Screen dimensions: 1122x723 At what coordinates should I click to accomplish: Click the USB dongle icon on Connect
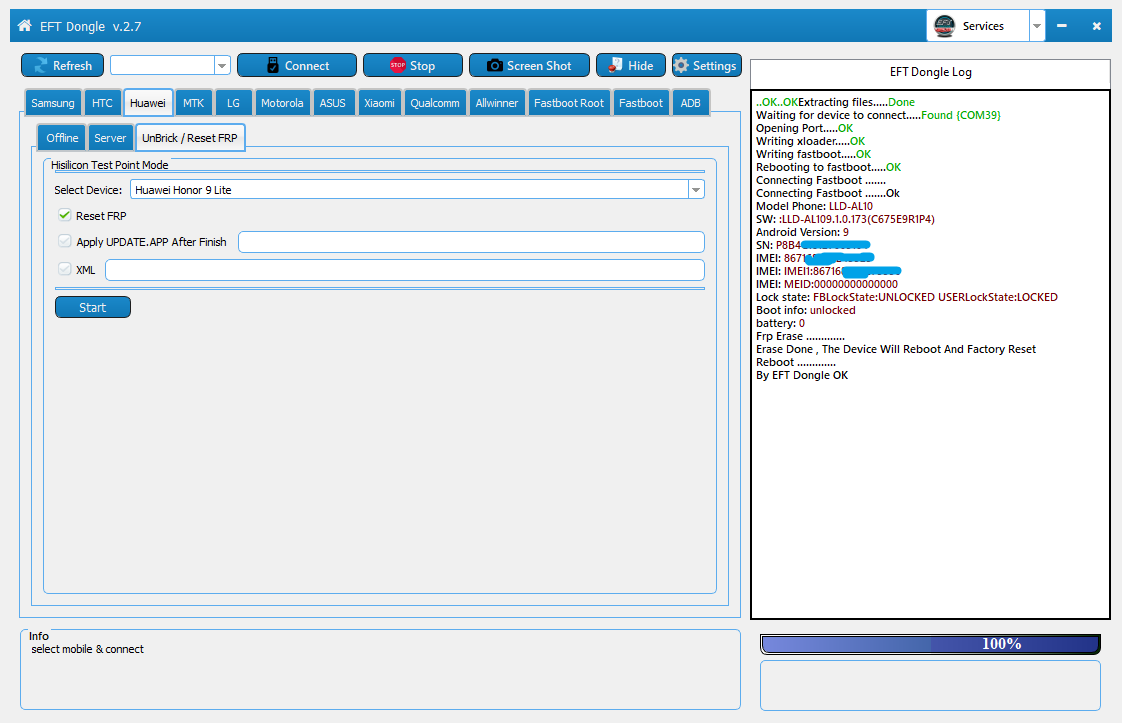[273, 65]
